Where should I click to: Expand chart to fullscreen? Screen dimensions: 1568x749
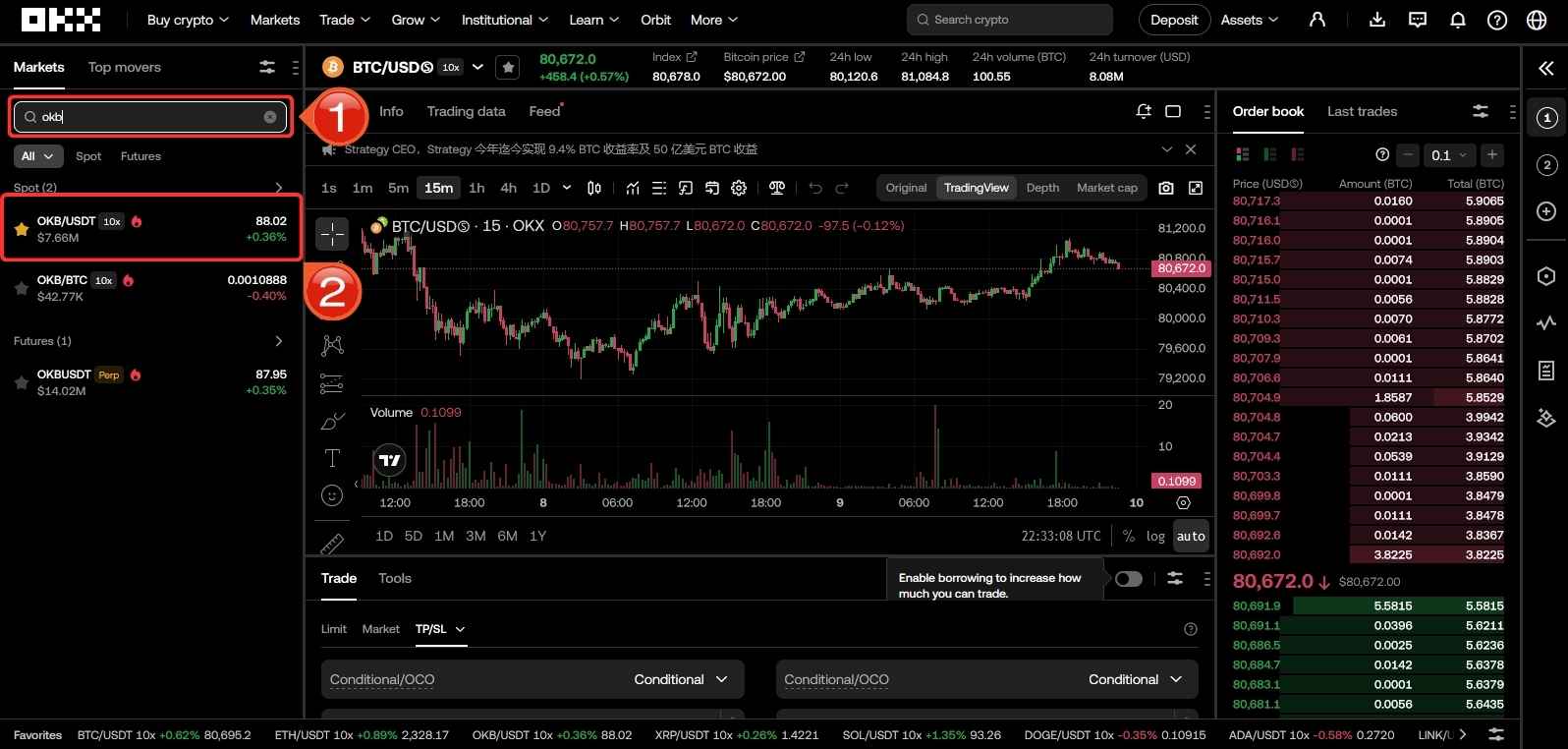[x=1196, y=188]
